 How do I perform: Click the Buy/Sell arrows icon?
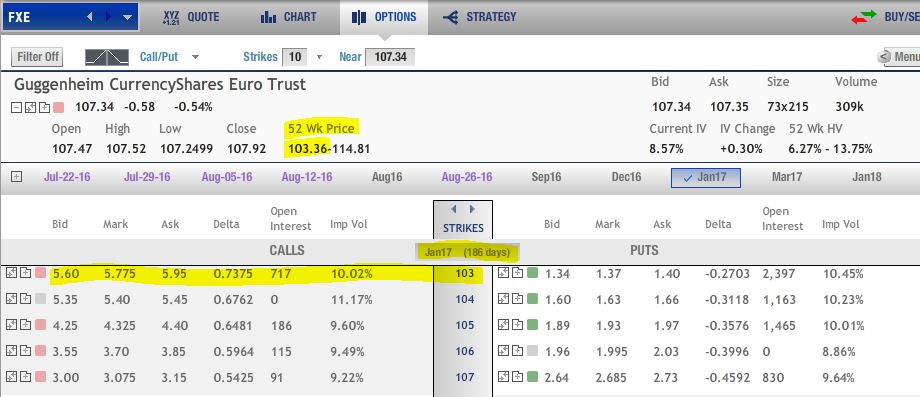coord(863,17)
